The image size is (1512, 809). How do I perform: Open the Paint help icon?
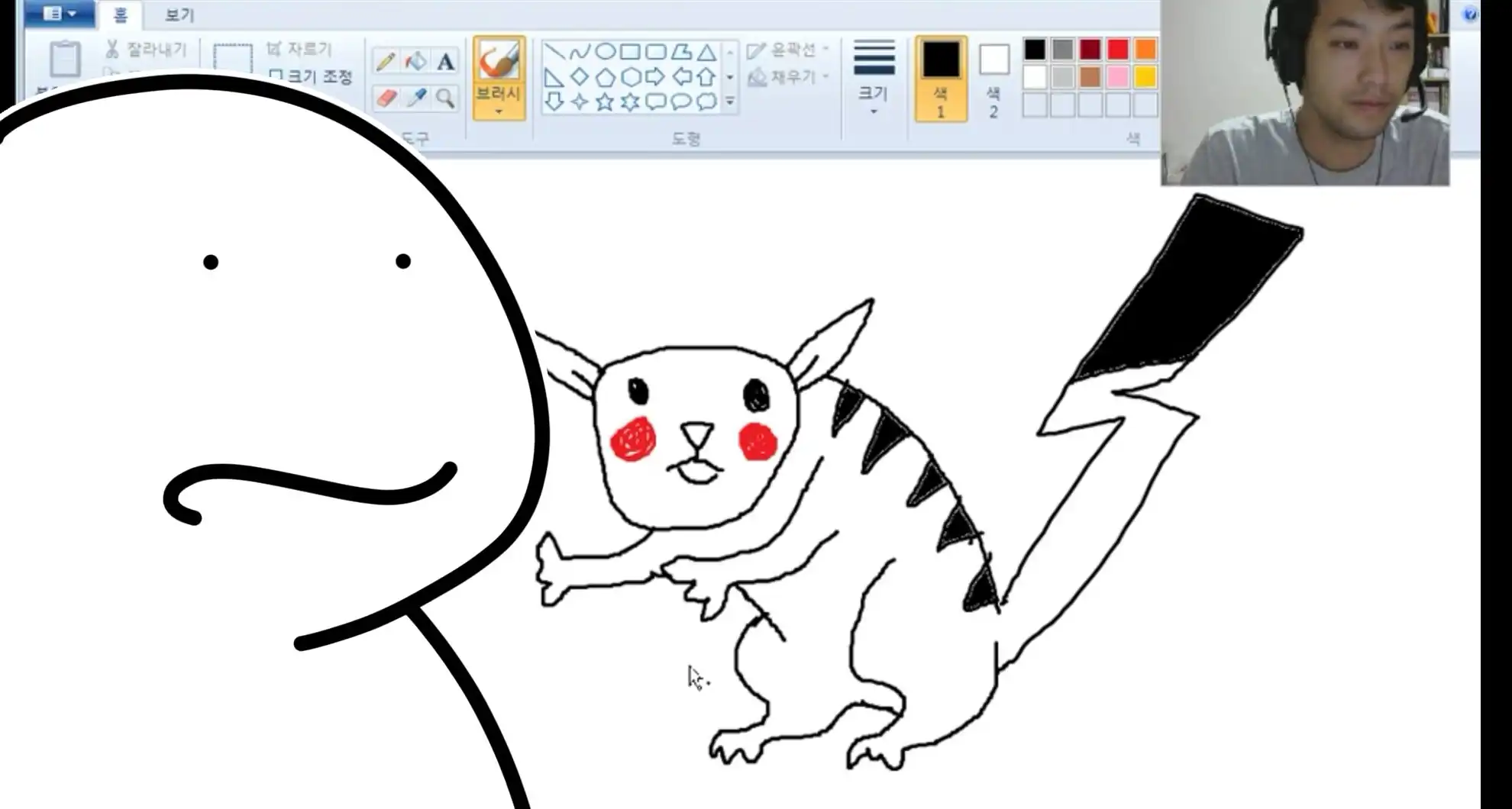point(1471,14)
